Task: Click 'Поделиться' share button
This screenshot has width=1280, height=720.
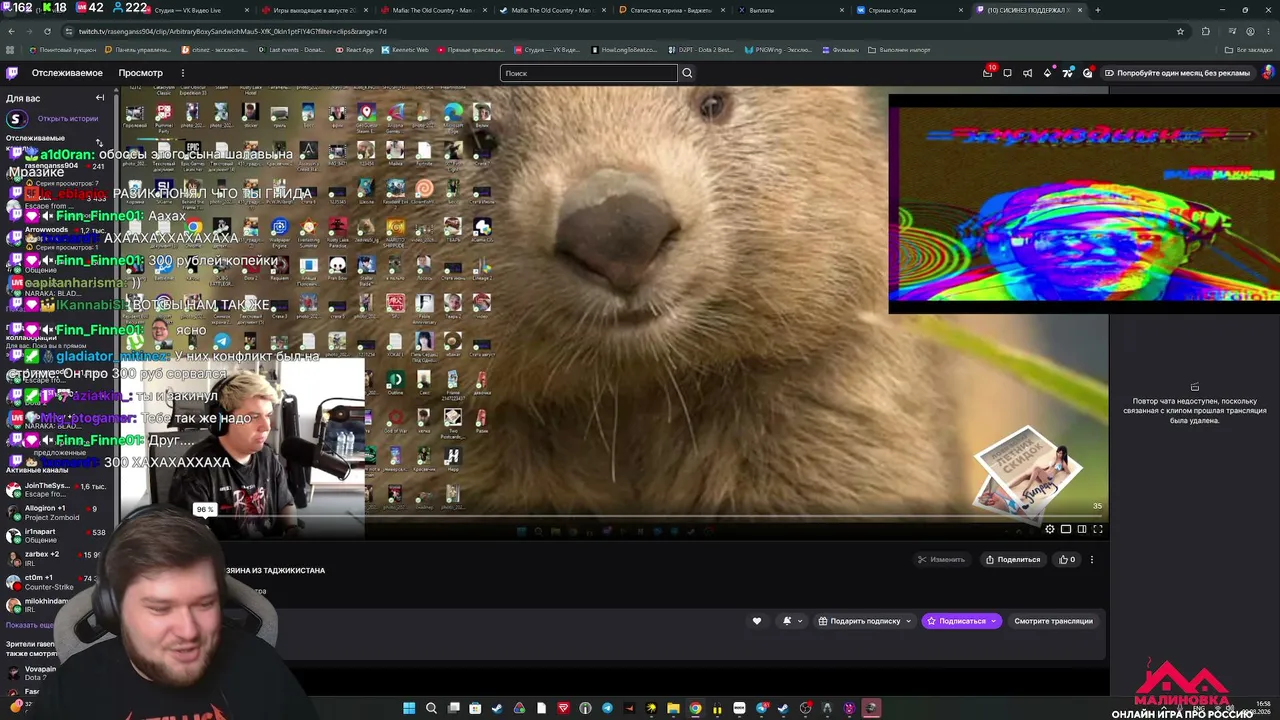Action: [1013, 560]
